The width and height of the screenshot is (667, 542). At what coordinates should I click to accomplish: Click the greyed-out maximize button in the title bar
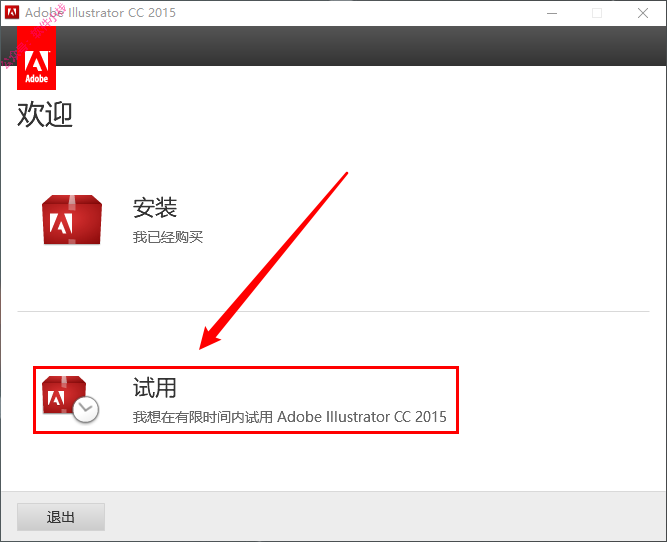(x=597, y=13)
